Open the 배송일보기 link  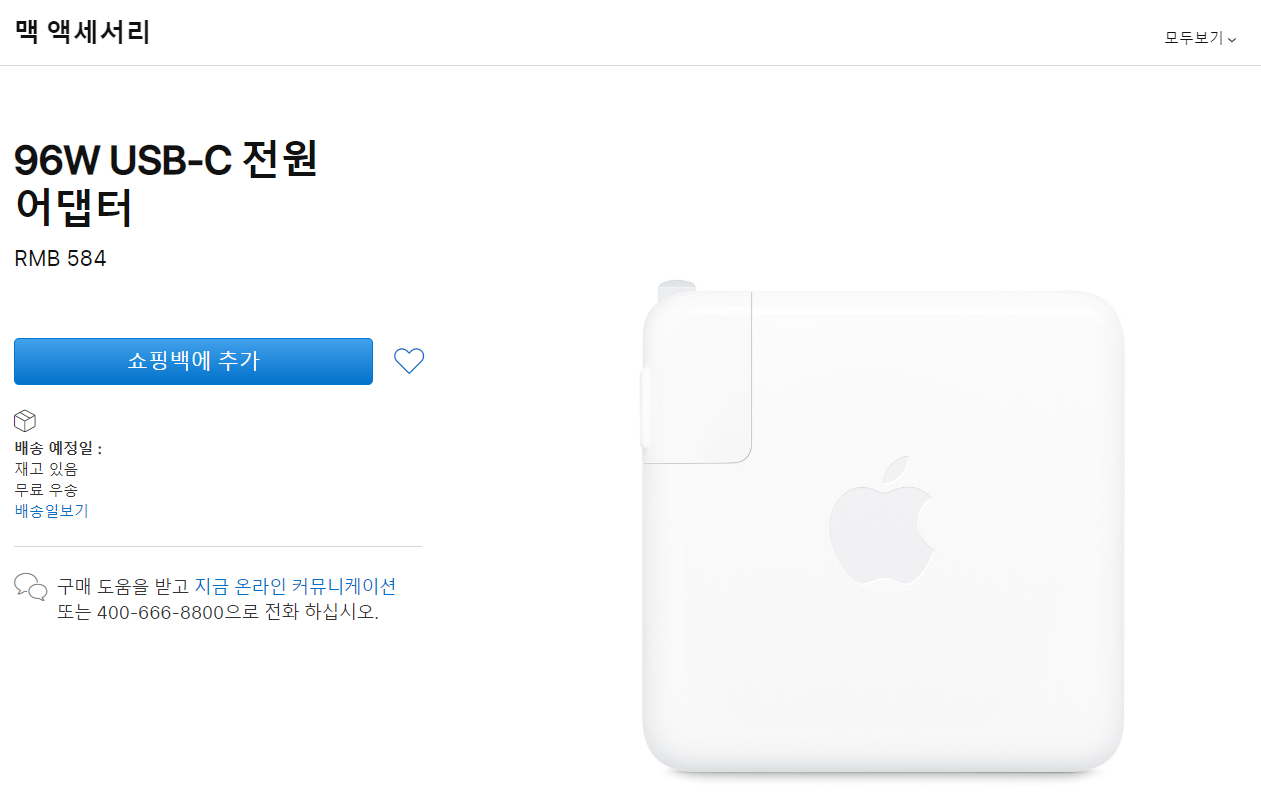tap(52, 511)
